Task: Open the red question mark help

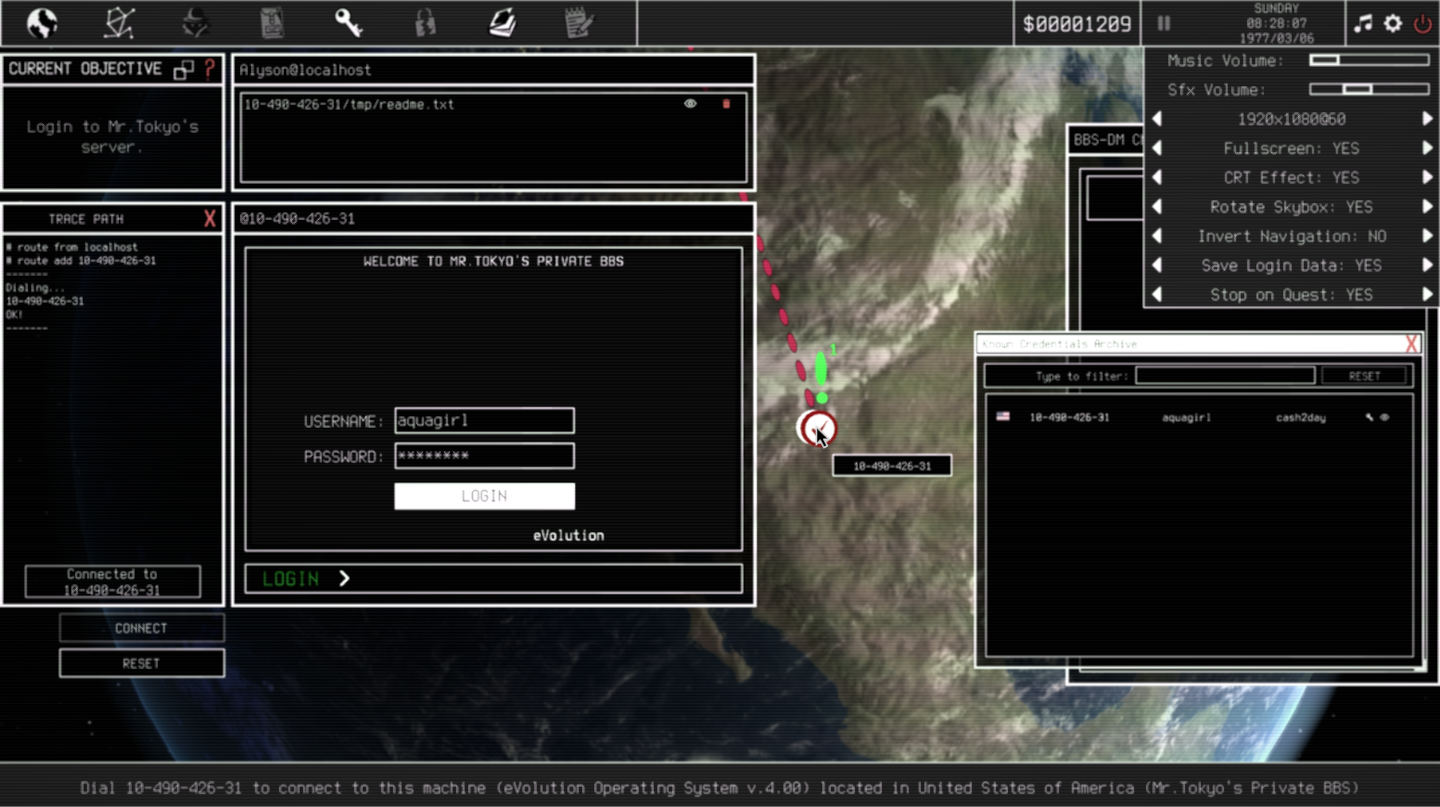Action: coord(209,69)
